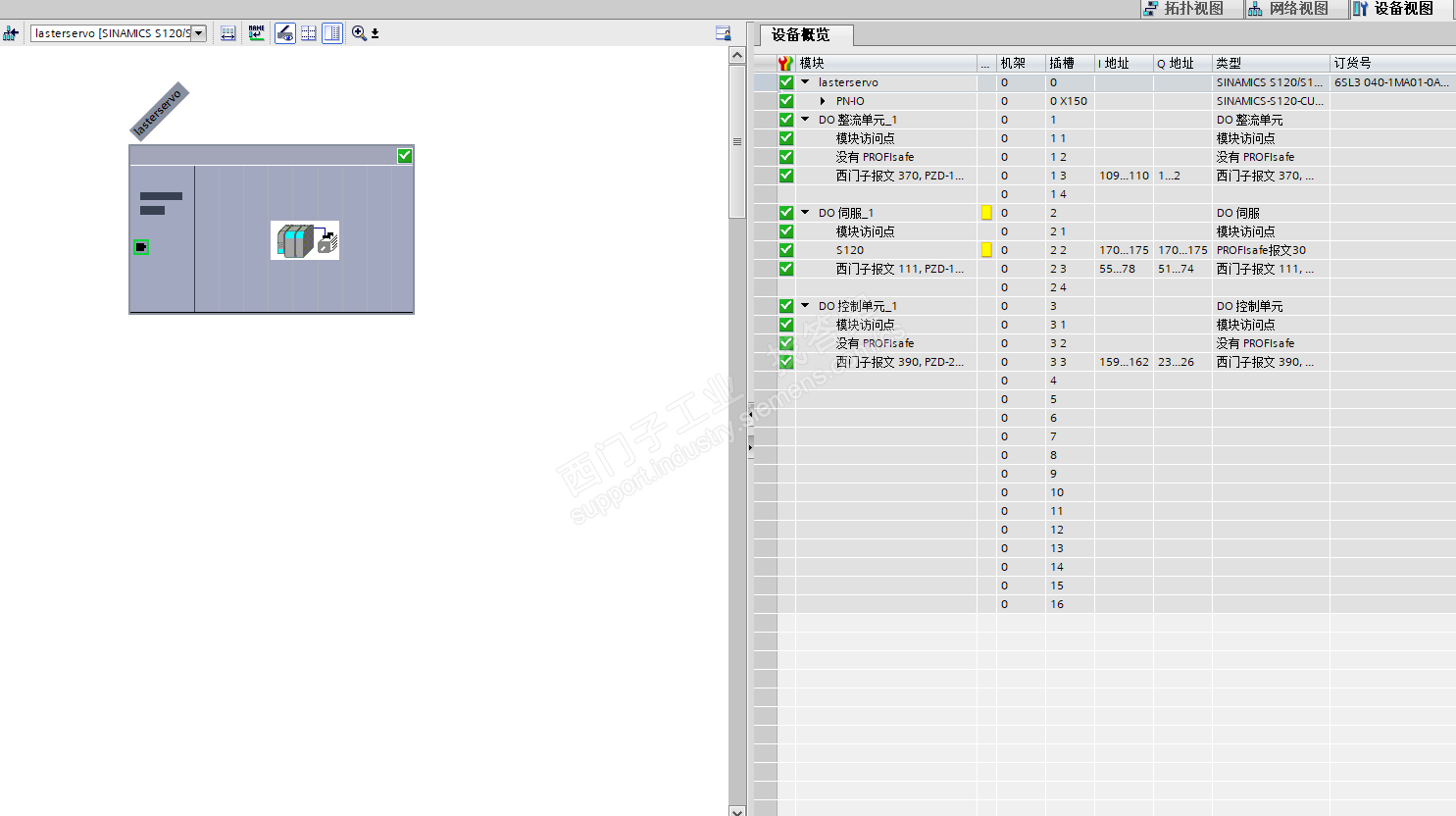Click the yellow marker on S120 row
The height and width of the screenshot is (816, 1456).
(x=986, y=250)
